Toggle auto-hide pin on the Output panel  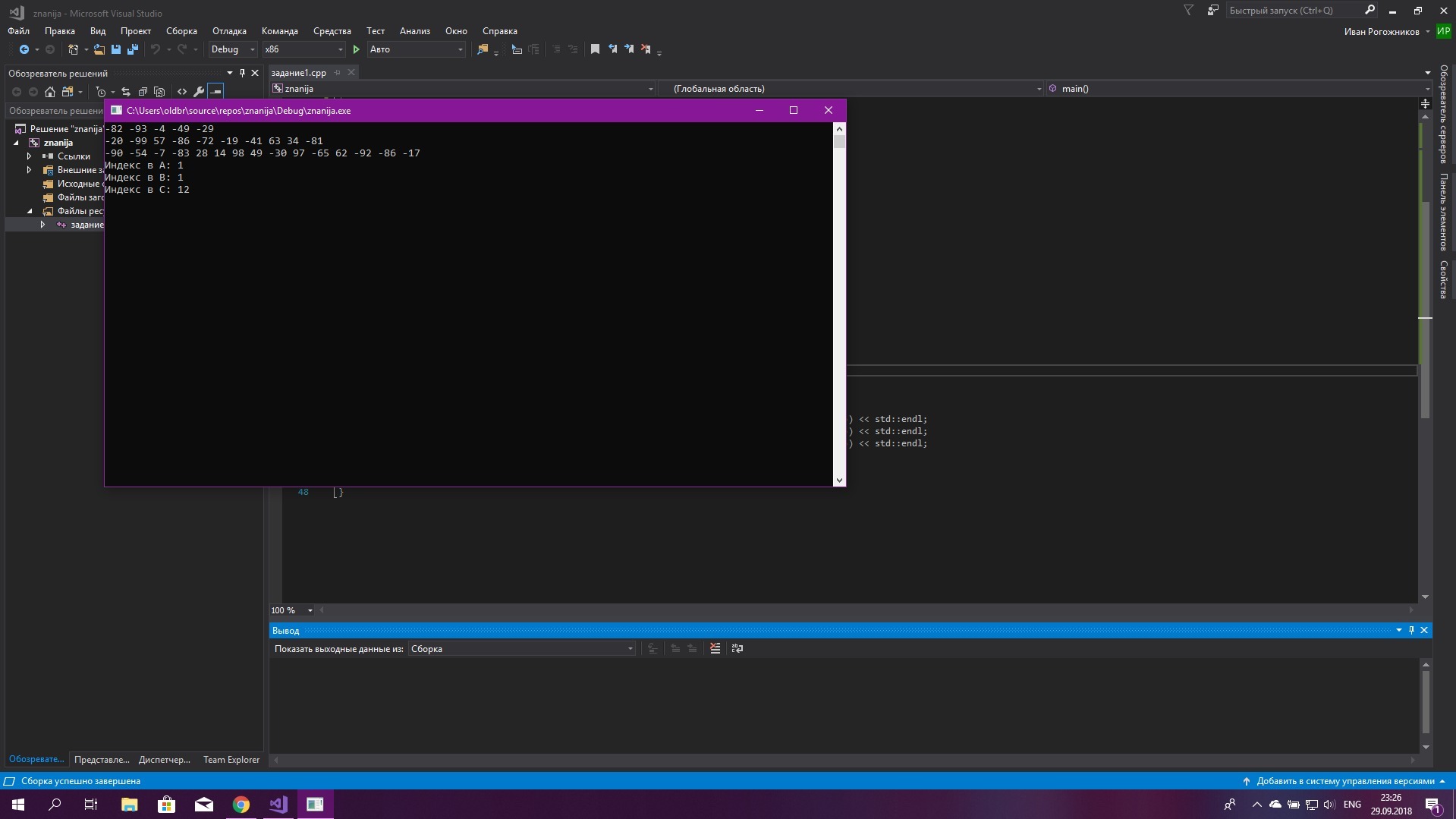(1411, 630)
